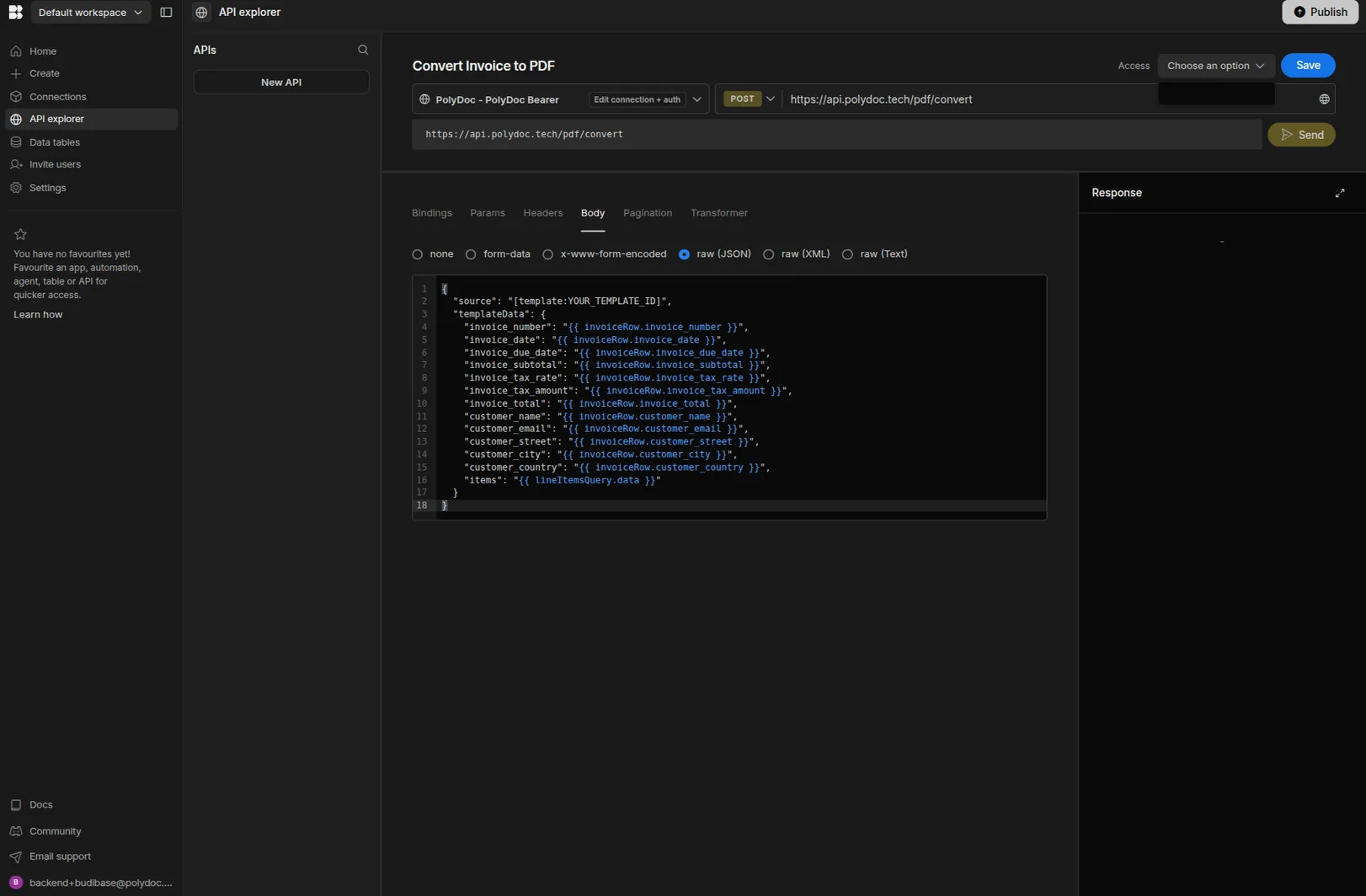Toggle the sidebar collapse icon
This screenshot has height=896, width=1366.
166,13
